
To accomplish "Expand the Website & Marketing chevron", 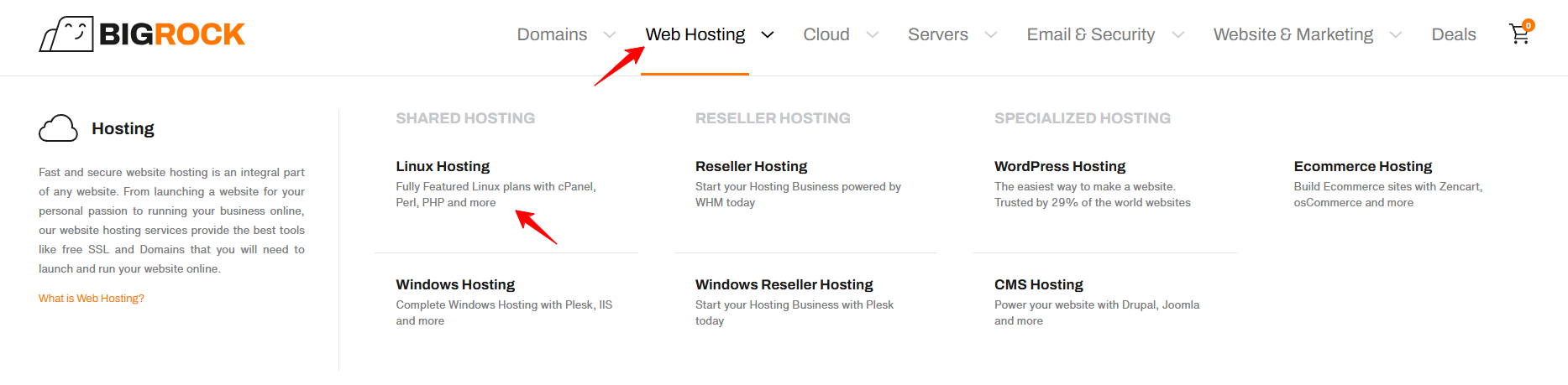I will click(1396, 35).
